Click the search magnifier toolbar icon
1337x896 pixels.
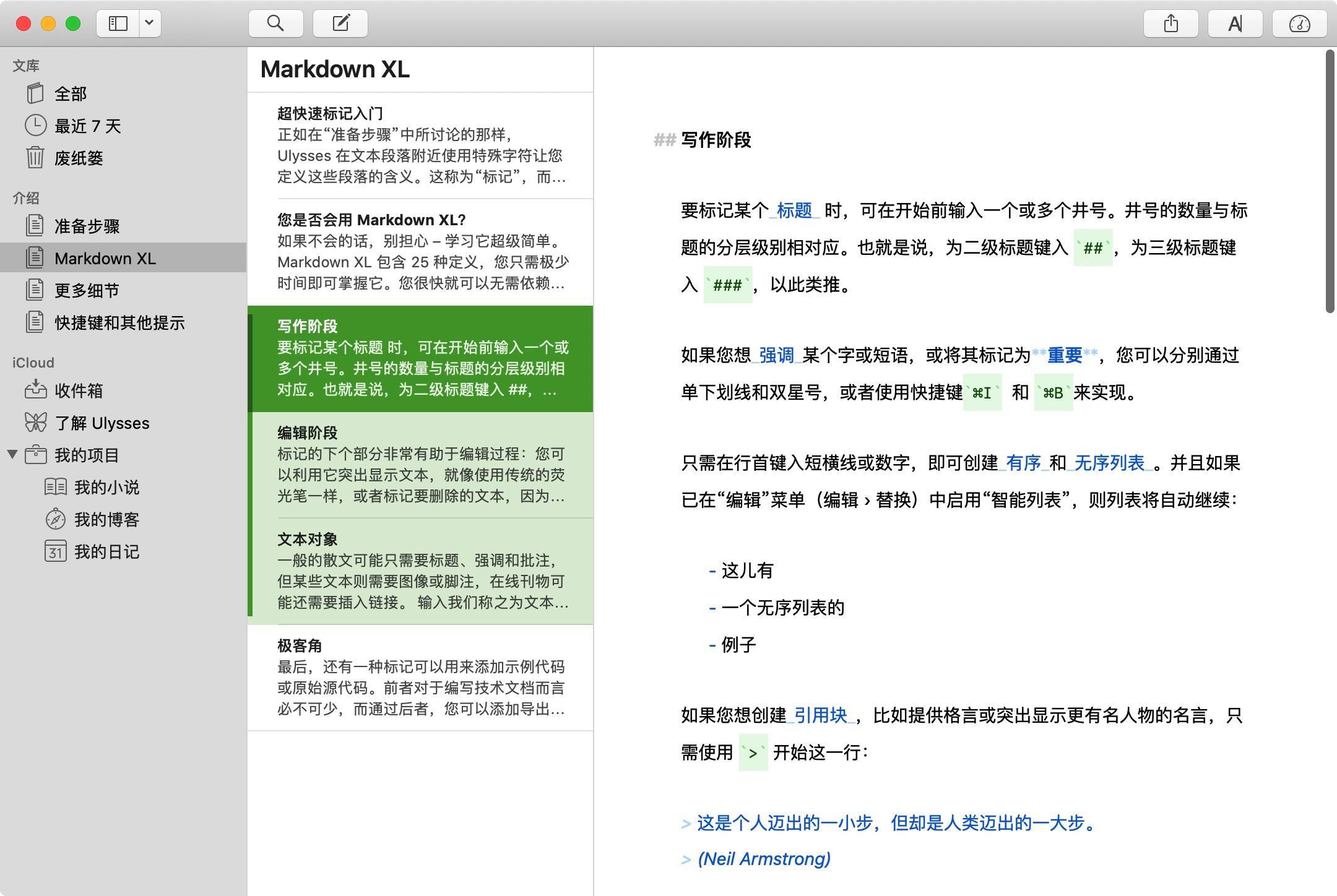(x=275, y=24)
